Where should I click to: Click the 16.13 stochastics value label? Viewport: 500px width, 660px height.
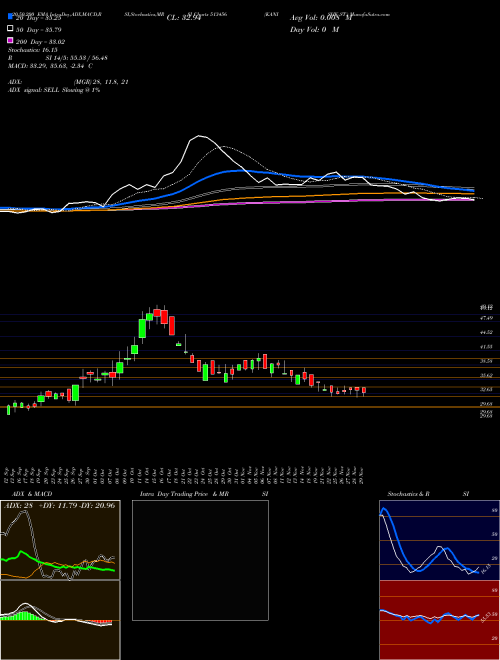pyautogui.click(x=484, y=570)
